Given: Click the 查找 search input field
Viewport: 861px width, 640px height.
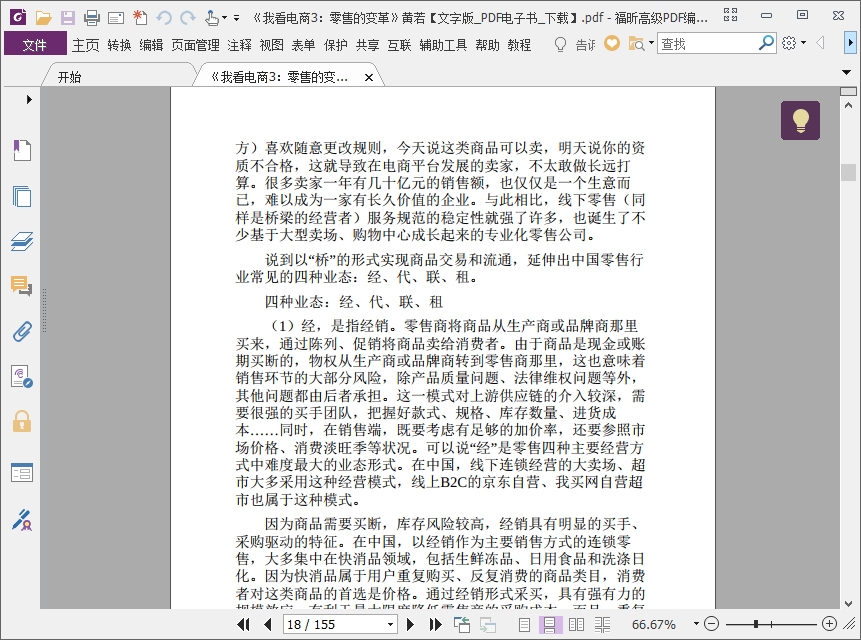Looking at the screenshot, I should (706, 43).
